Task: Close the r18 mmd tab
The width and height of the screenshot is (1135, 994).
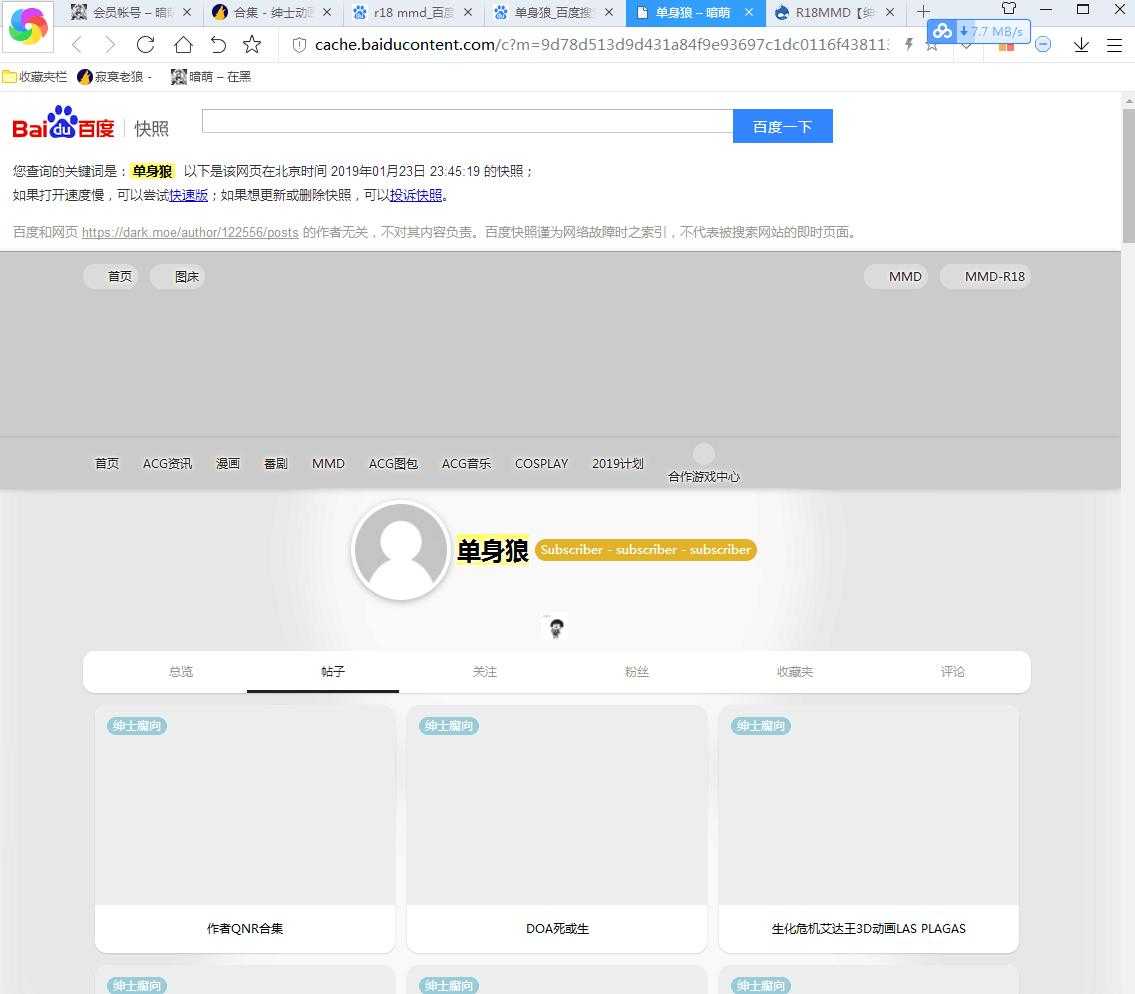Action: pyautogui.click(x=468, y=12)
